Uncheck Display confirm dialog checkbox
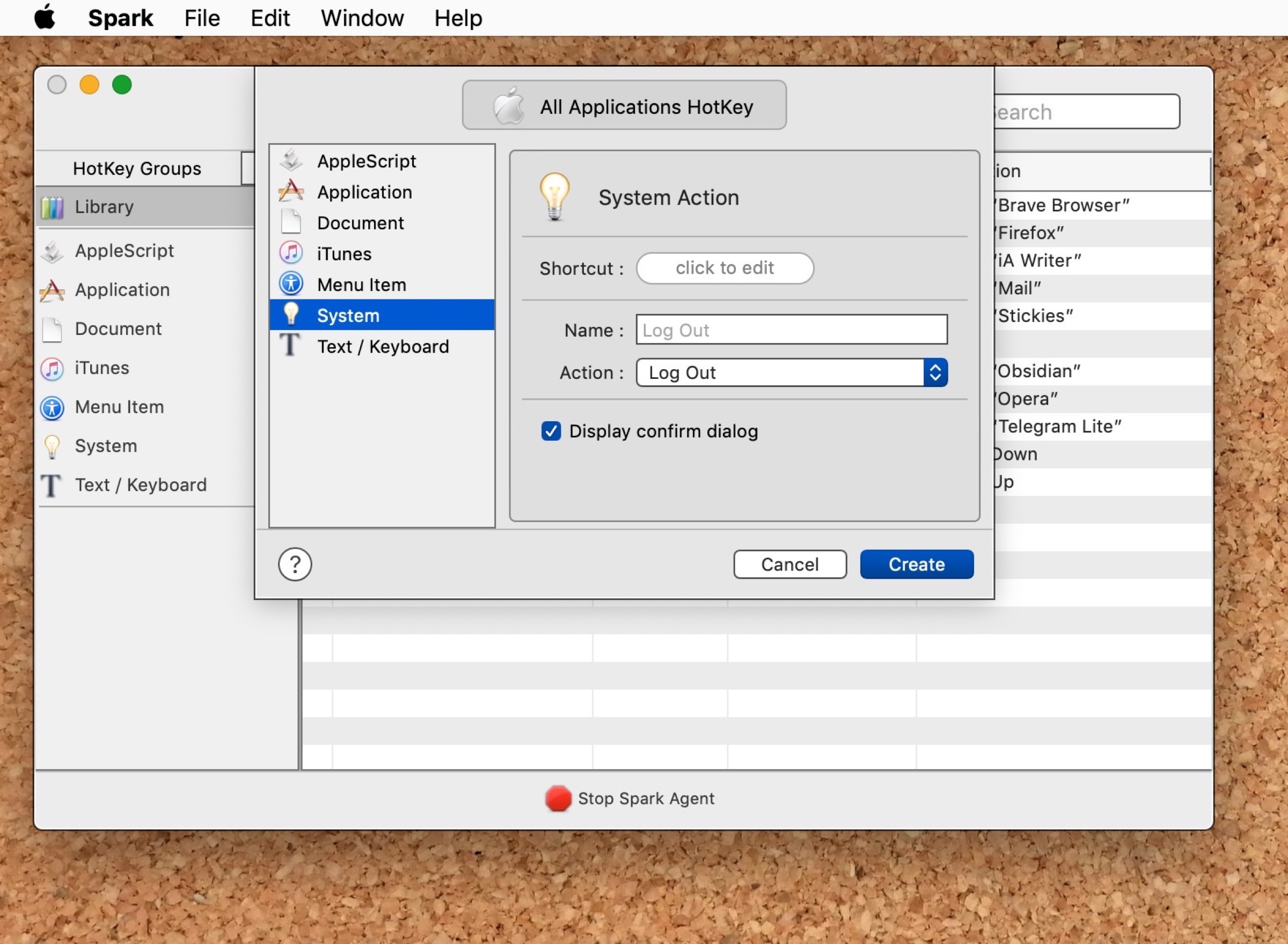 point(551,431)
